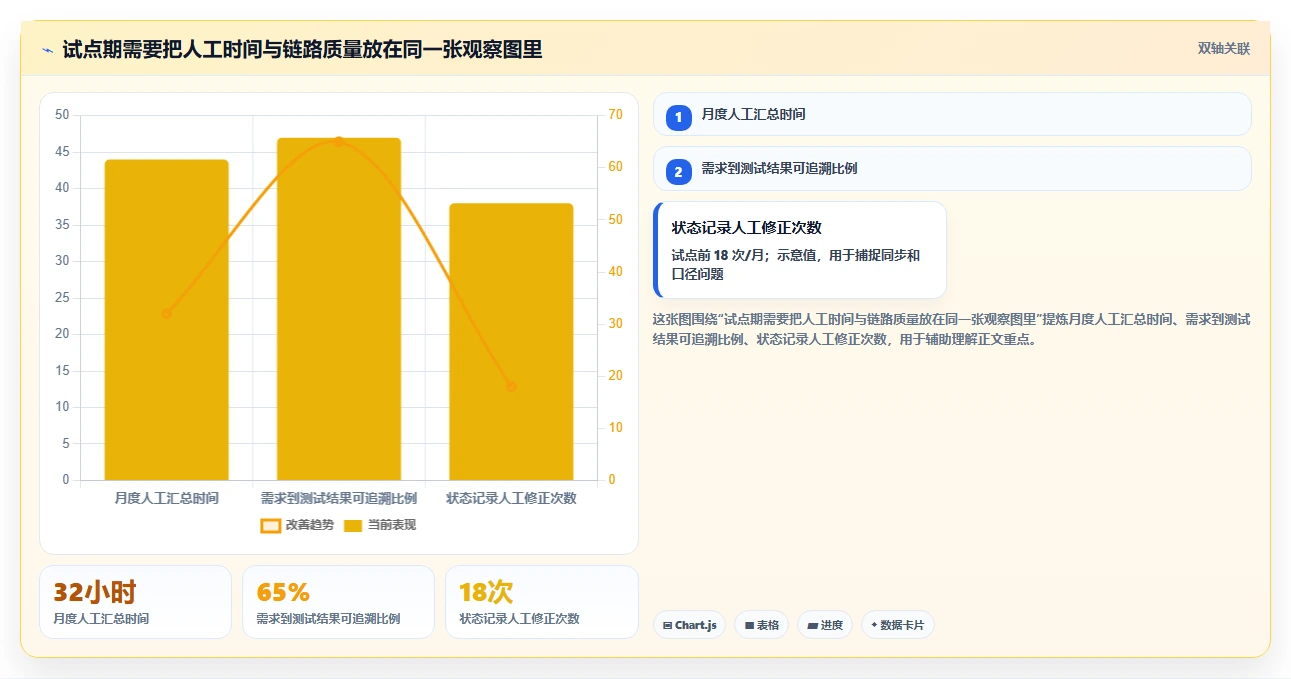Click the panel title 试点期需要把人工时间与链路质量
1291x679 pixels.
click(302, 49)
